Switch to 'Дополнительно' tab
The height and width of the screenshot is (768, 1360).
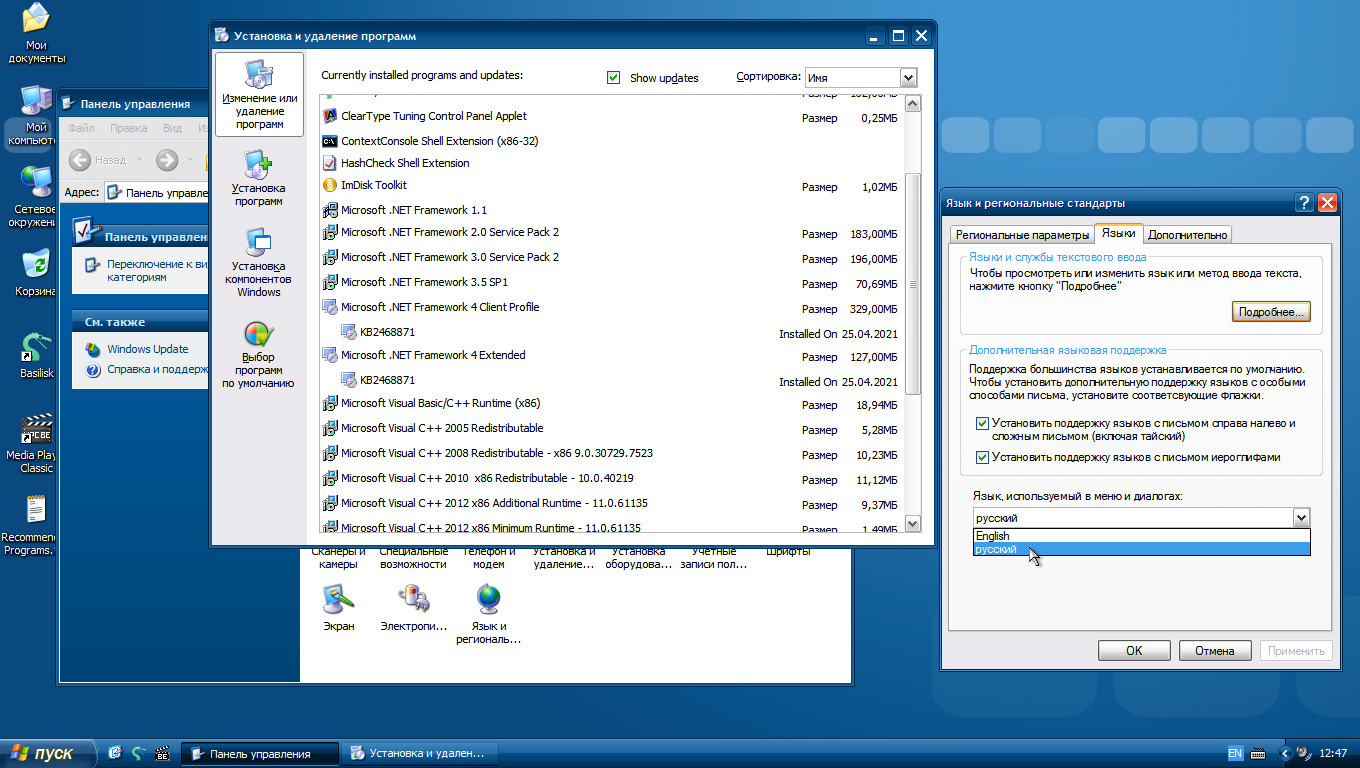tap(1187, 235)
